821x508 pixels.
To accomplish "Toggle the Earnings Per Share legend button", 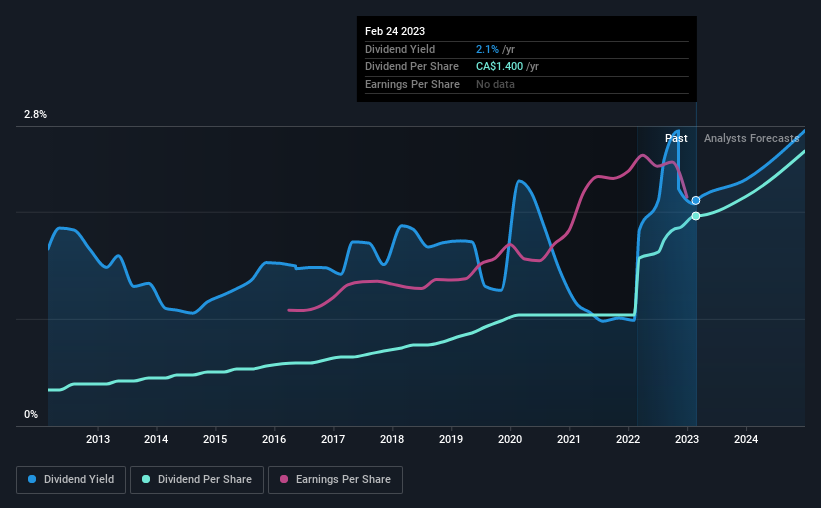I will [335, 480].
